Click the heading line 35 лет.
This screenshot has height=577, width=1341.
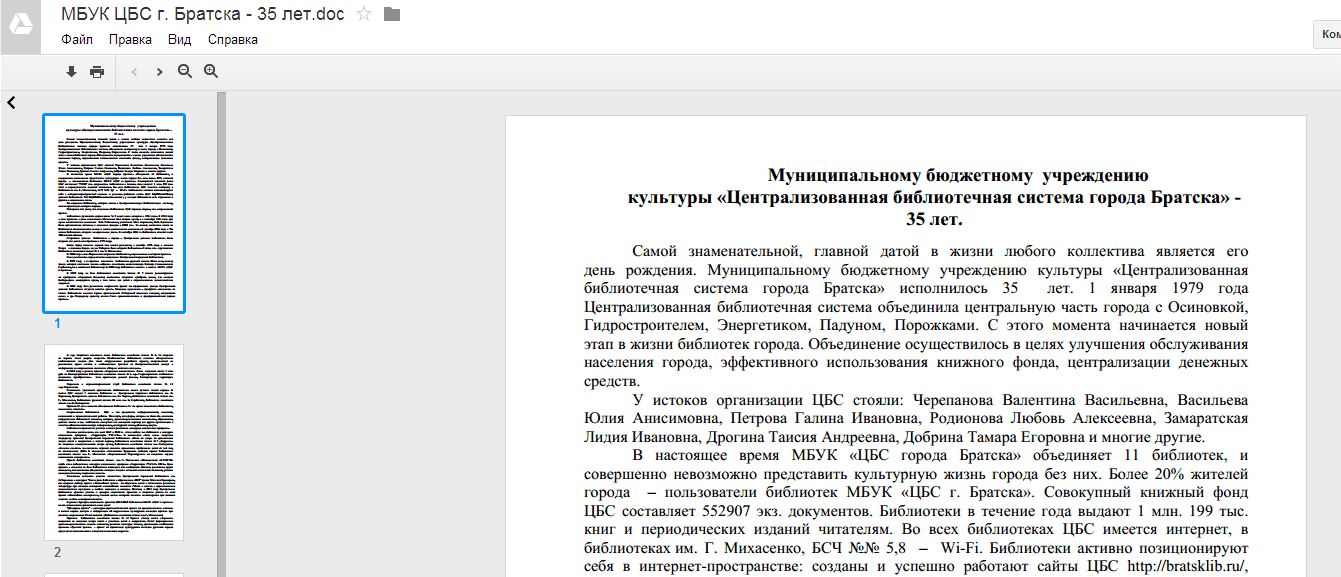[x=934, y=219]
